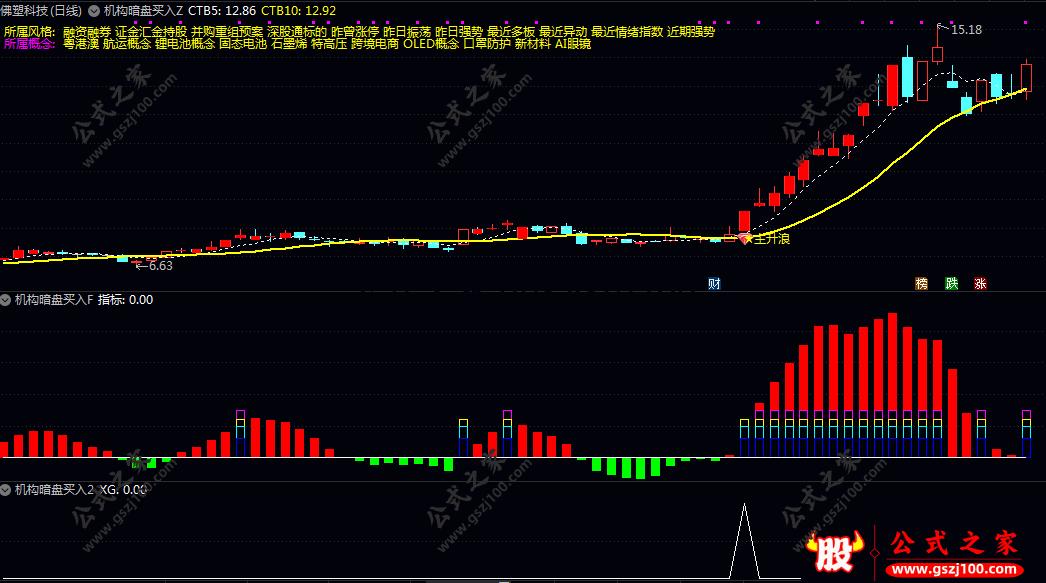
Task: Open the 证金汇金持股 style tag
Action: pos(151,31)
